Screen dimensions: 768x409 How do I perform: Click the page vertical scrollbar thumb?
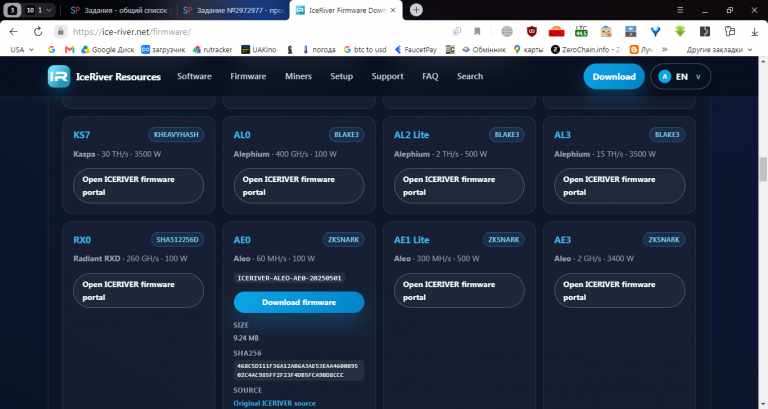click(x=763, y=169)
